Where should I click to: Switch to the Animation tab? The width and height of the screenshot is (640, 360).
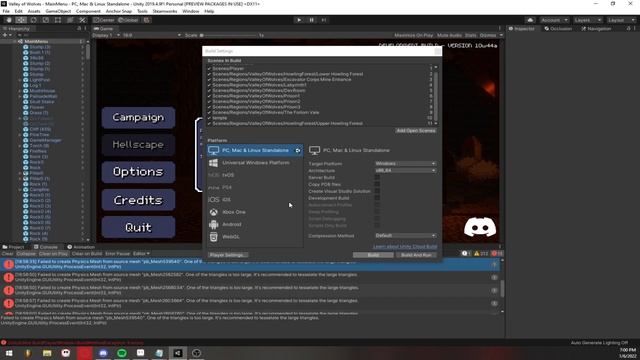pos(81,247)
